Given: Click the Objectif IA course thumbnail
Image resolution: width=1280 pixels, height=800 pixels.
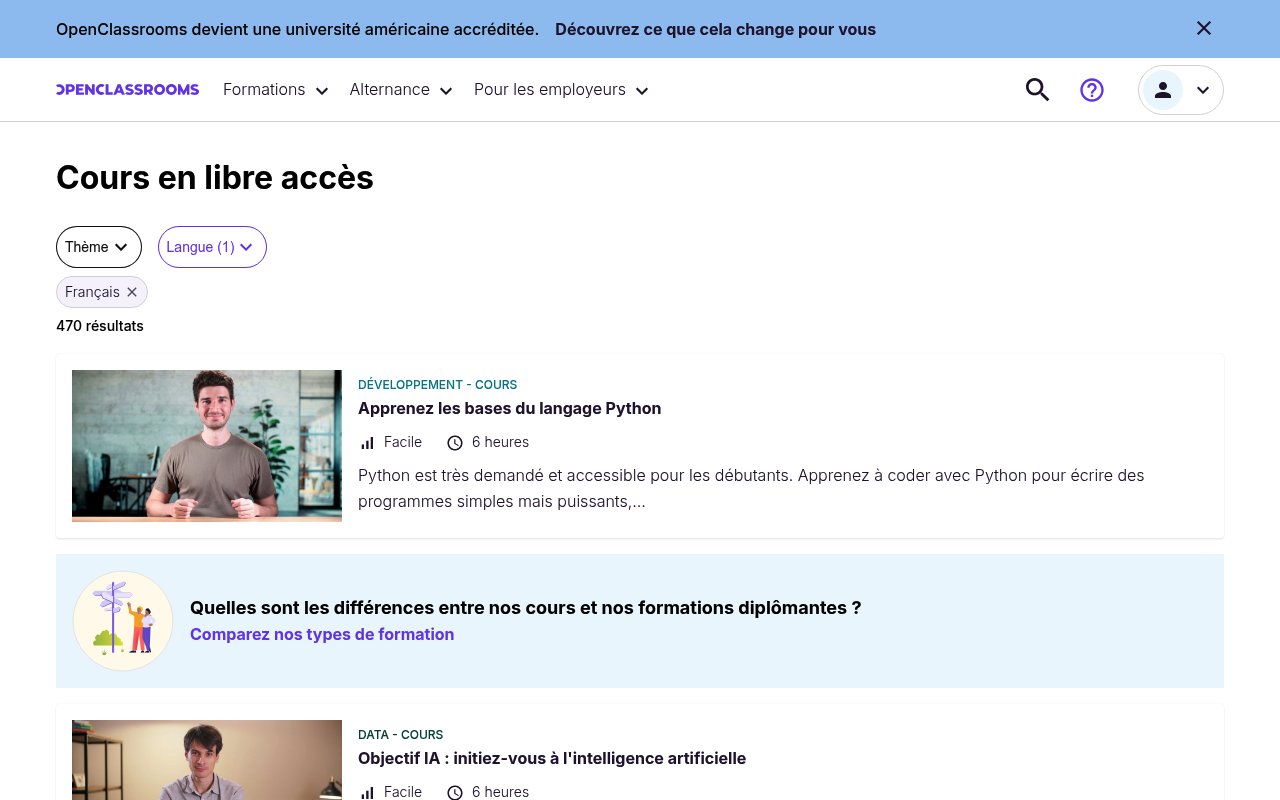Looking at the screenshot, I should pyautogui.click(x=207, y=760).
